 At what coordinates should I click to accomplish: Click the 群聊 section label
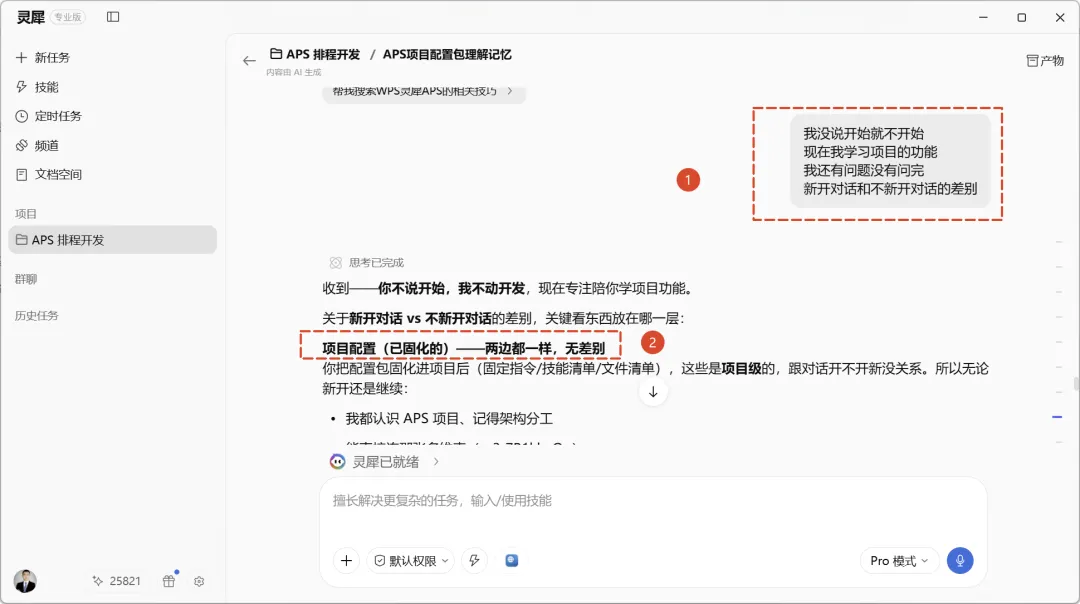point(26,279)
